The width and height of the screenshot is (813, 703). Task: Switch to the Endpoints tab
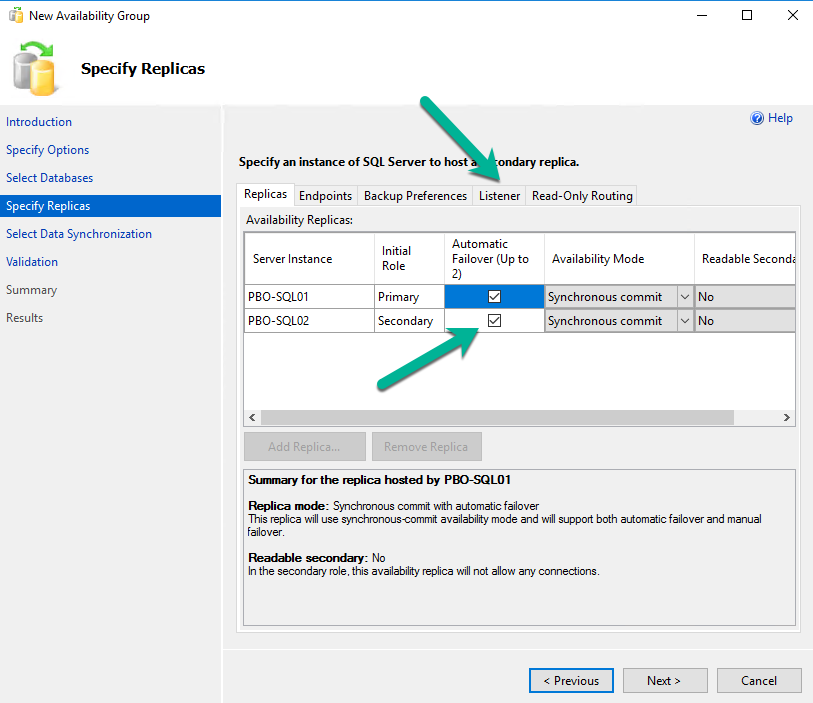[325, 195]
